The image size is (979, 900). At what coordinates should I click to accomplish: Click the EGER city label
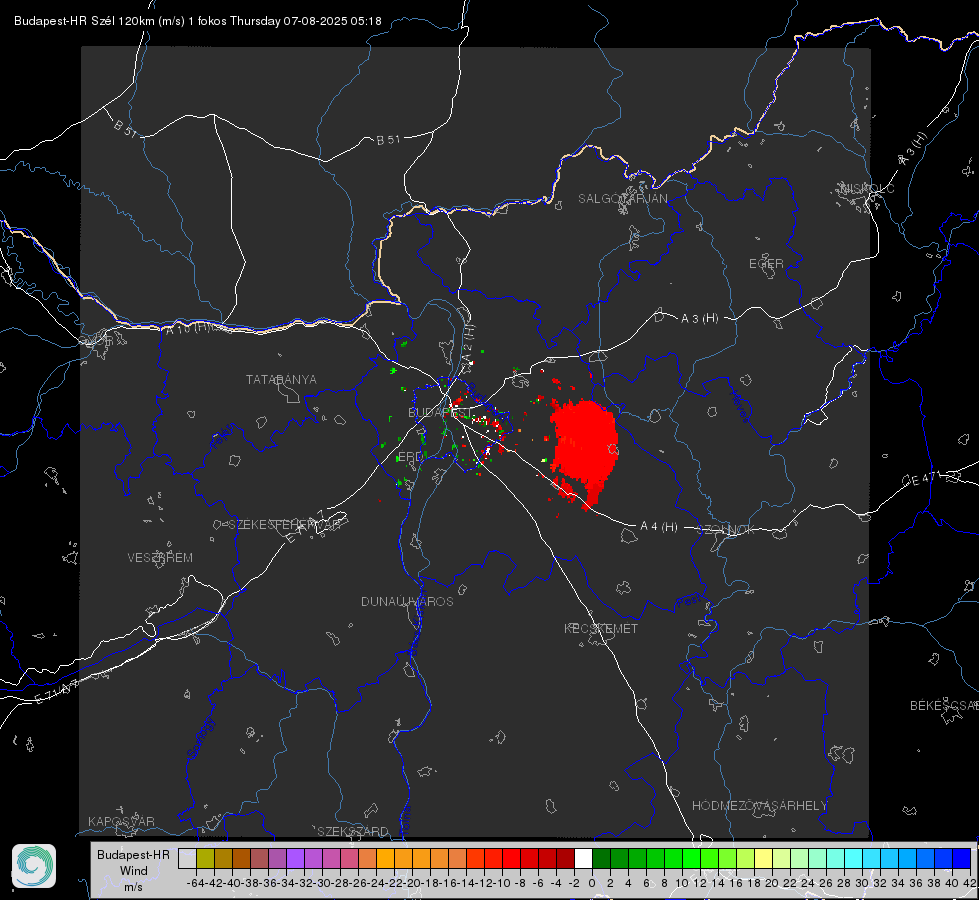click(766, 264)
